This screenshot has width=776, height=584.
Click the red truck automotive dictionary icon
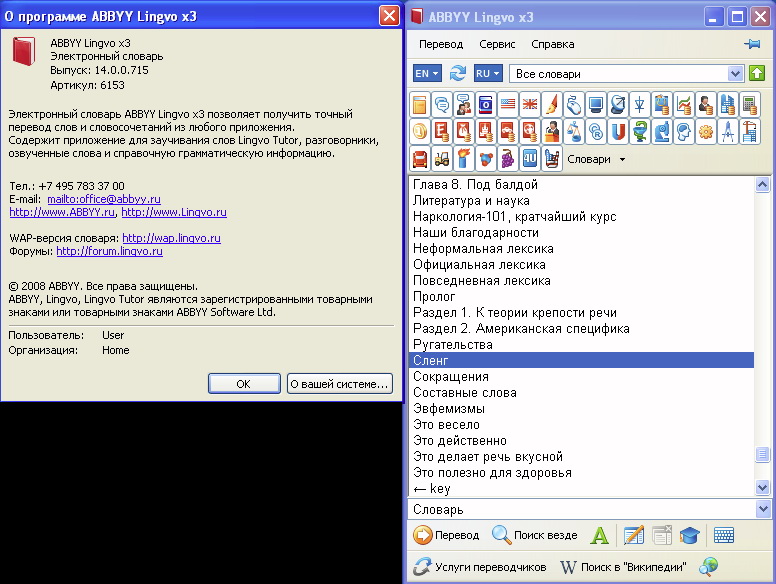click(x=420, y=159)
